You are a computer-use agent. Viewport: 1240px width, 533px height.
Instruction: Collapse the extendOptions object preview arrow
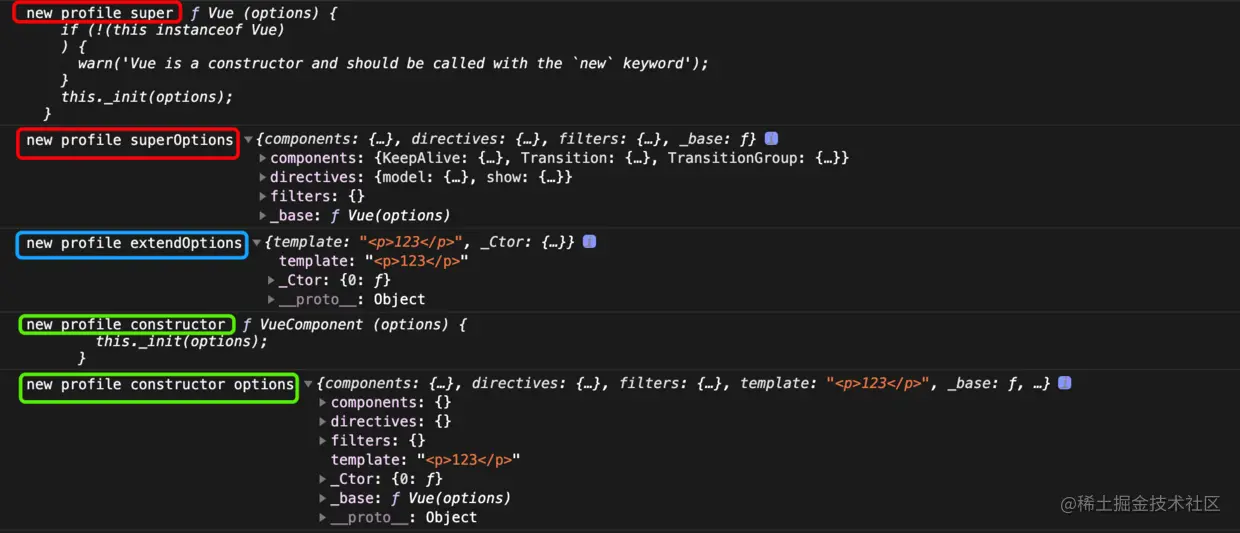pyautogui.click(x=257, y=242)
